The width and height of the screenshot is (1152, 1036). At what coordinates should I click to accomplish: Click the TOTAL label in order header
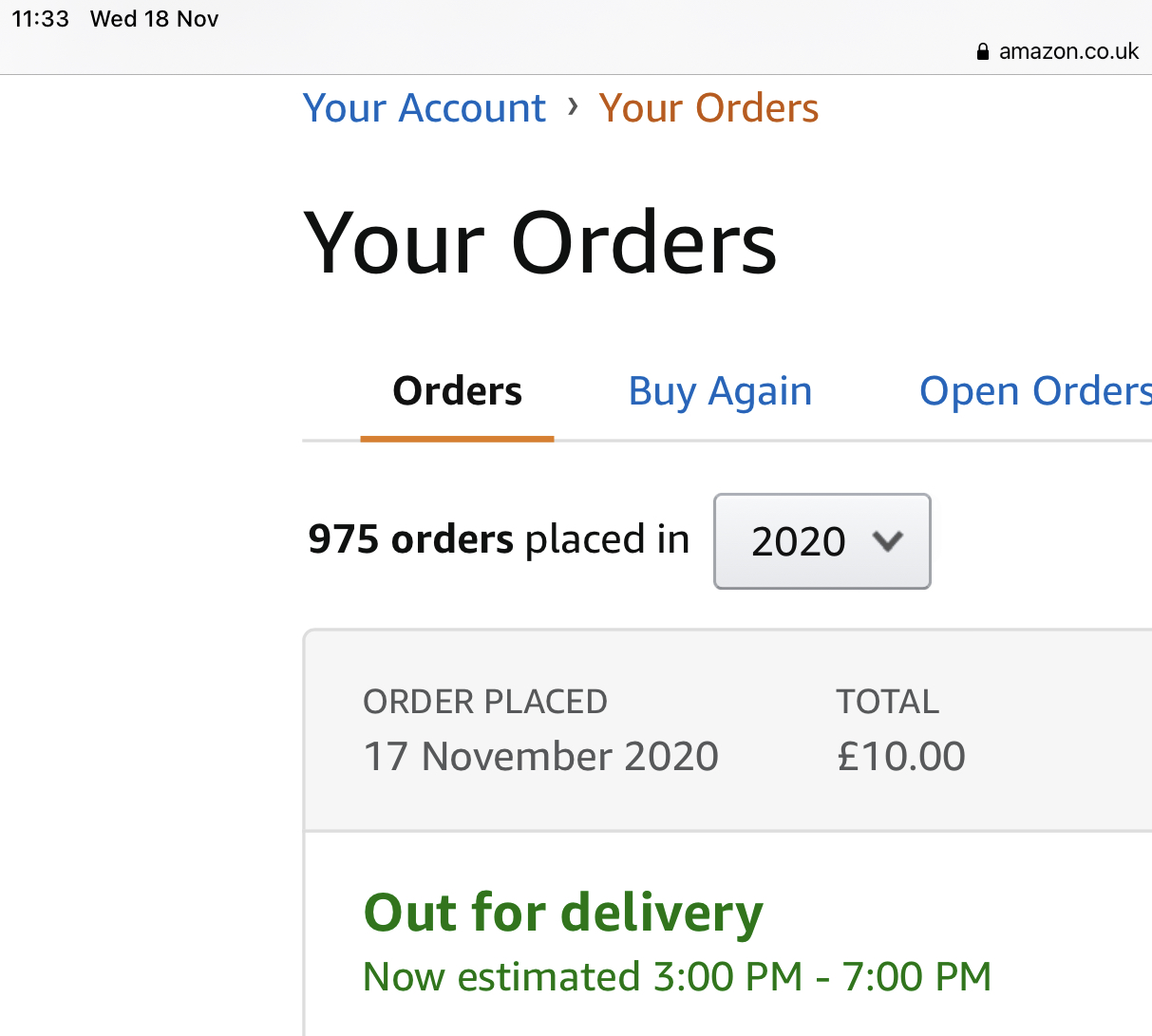[887, 702]
